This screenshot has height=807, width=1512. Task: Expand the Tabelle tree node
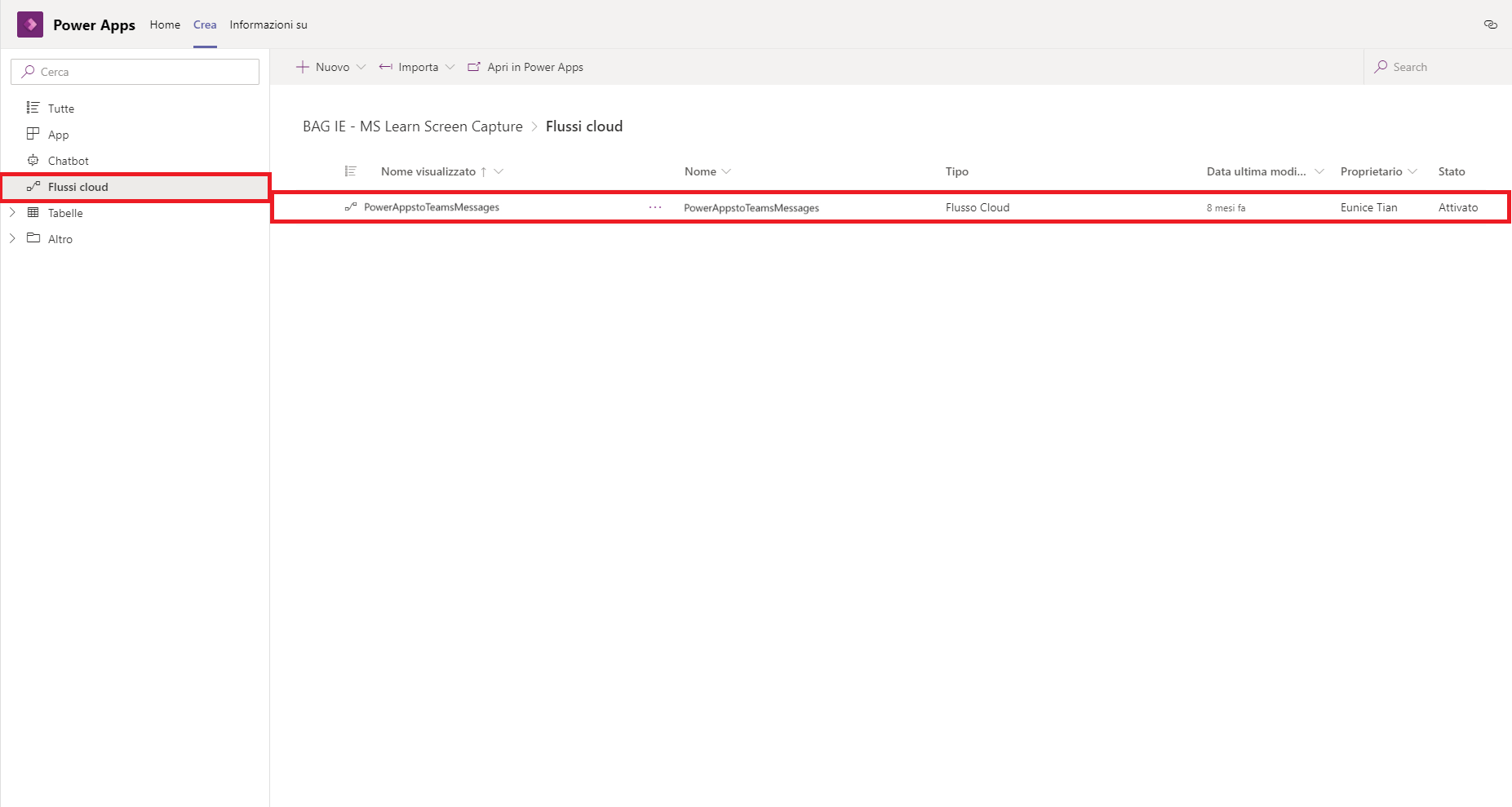coord(12,213)
